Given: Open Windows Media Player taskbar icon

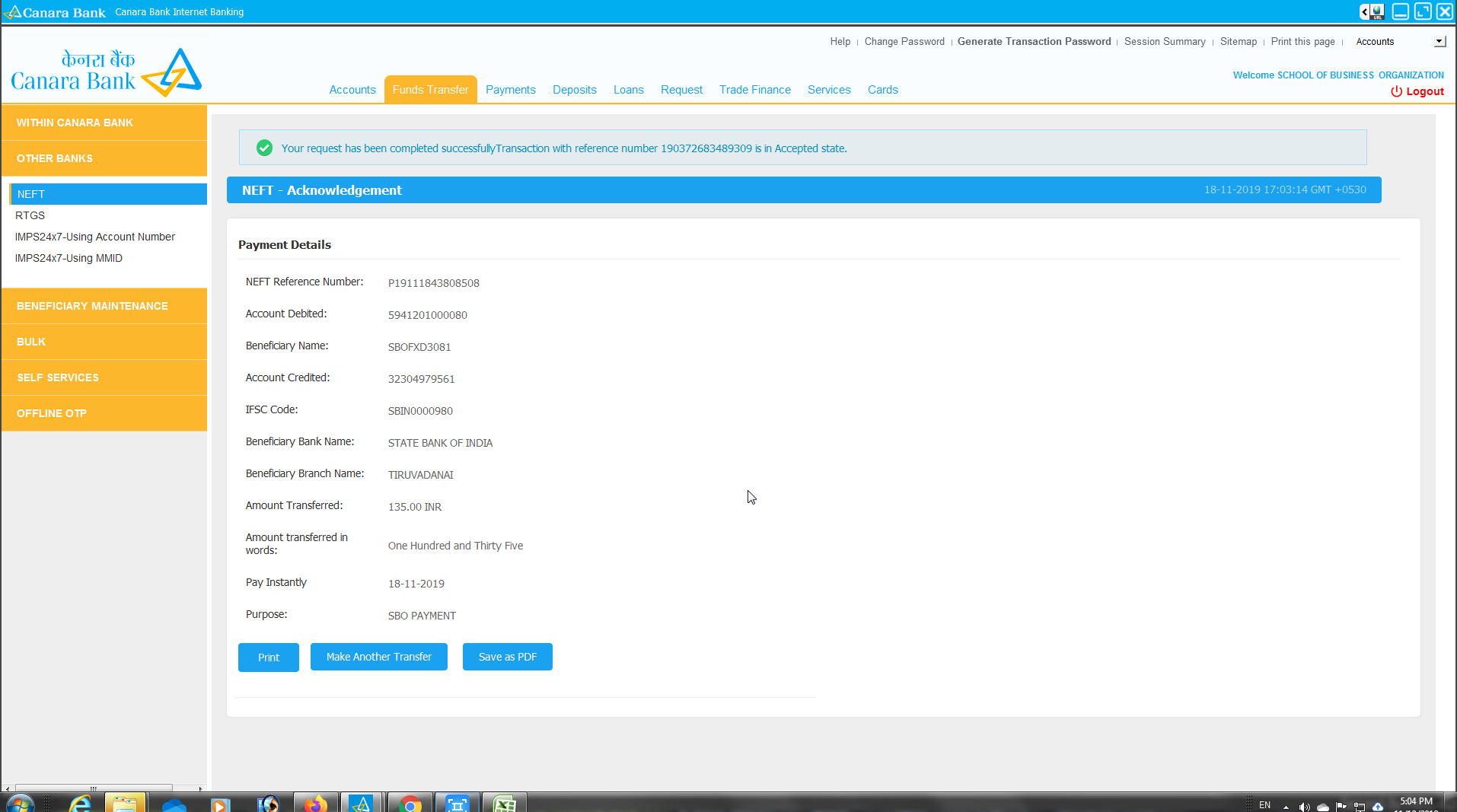Looking at the screenshot, I should tap(220, 804).
